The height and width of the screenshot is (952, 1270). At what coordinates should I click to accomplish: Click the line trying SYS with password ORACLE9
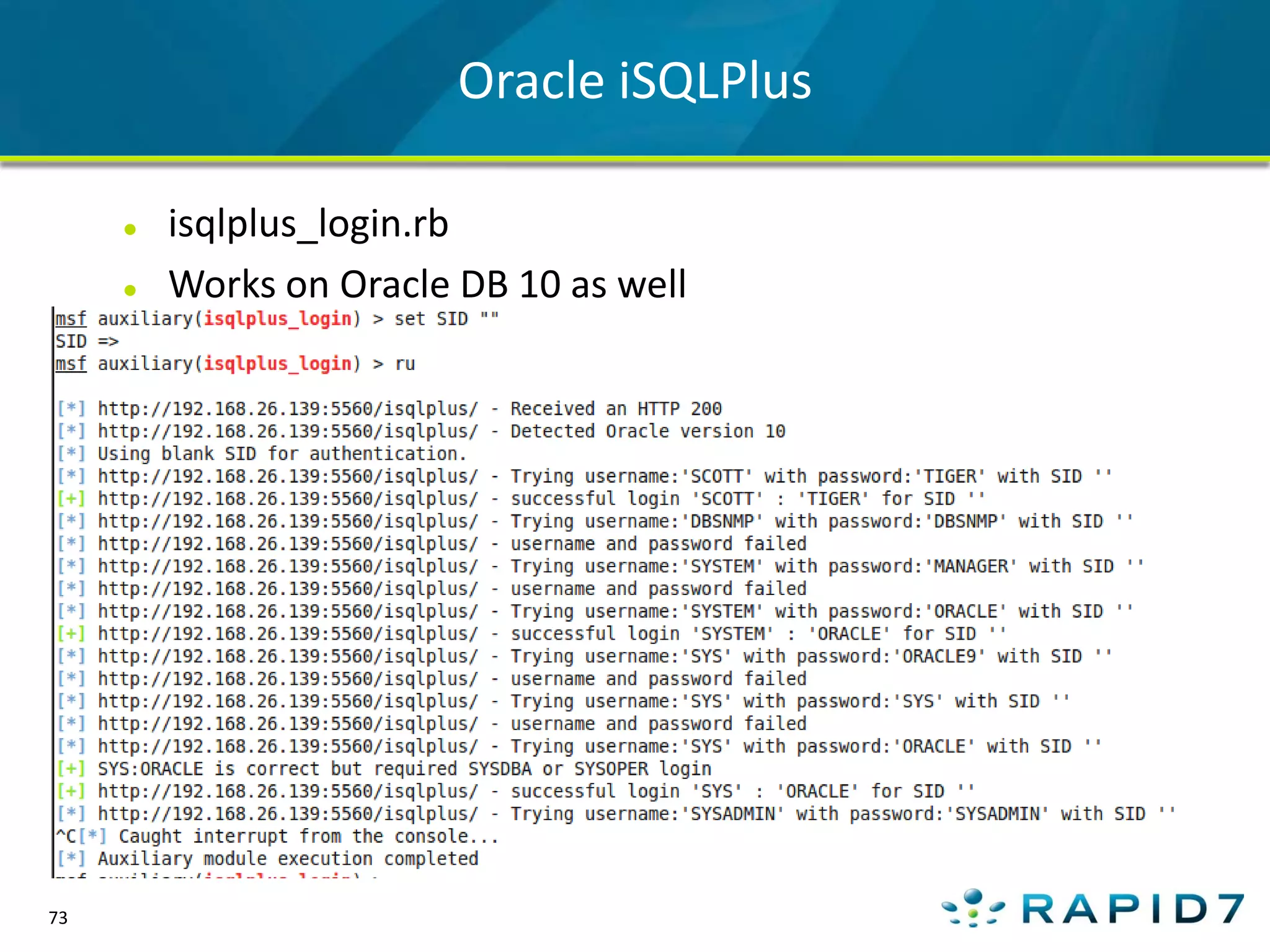coord(585,656)
